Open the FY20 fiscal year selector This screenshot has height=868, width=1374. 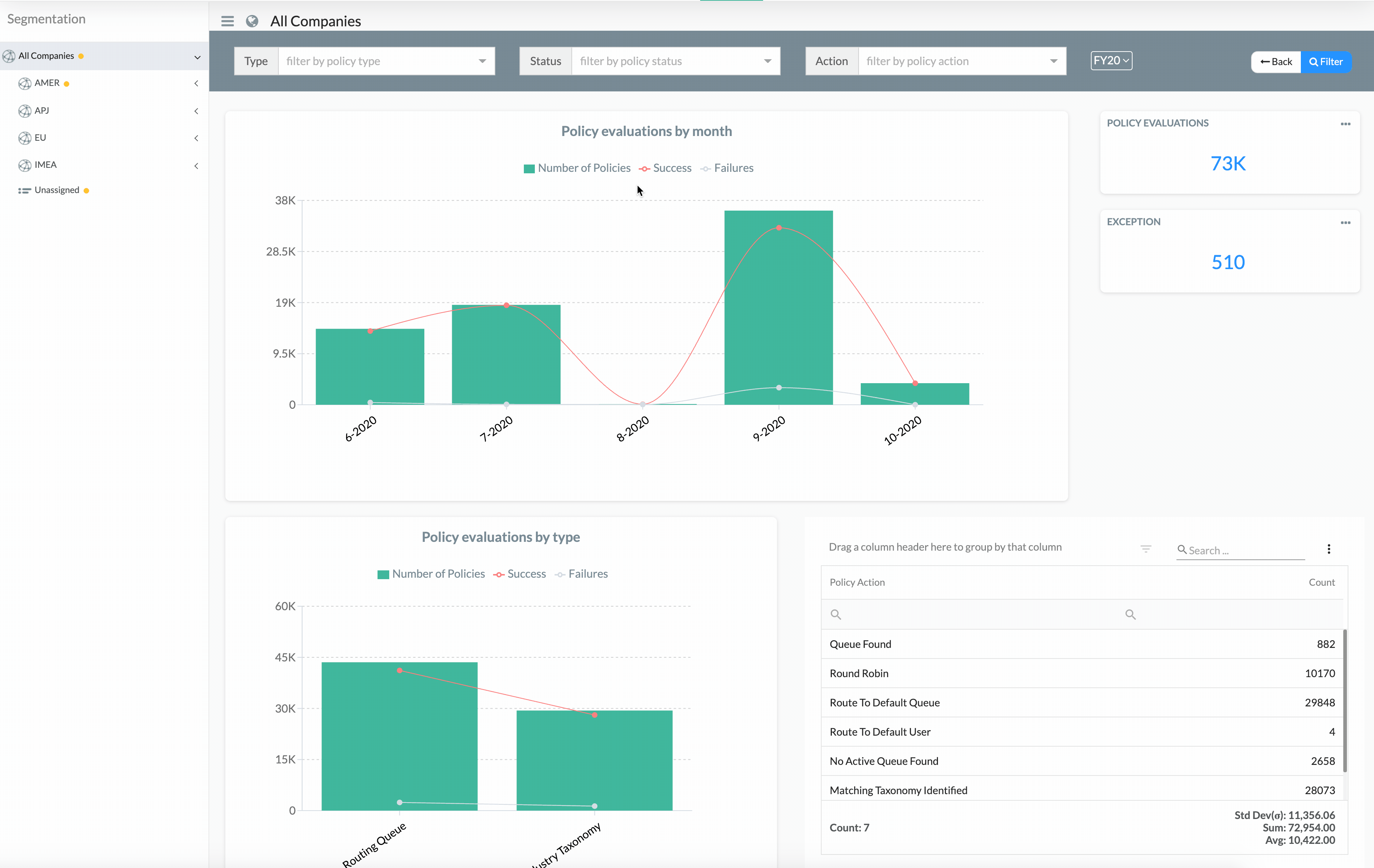click(1111, 60)
